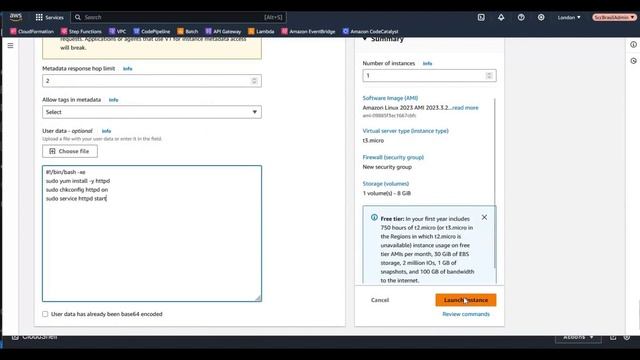The image size is (640, 360).
Task: Open Info link for hop limit
Action: point(127,69)
